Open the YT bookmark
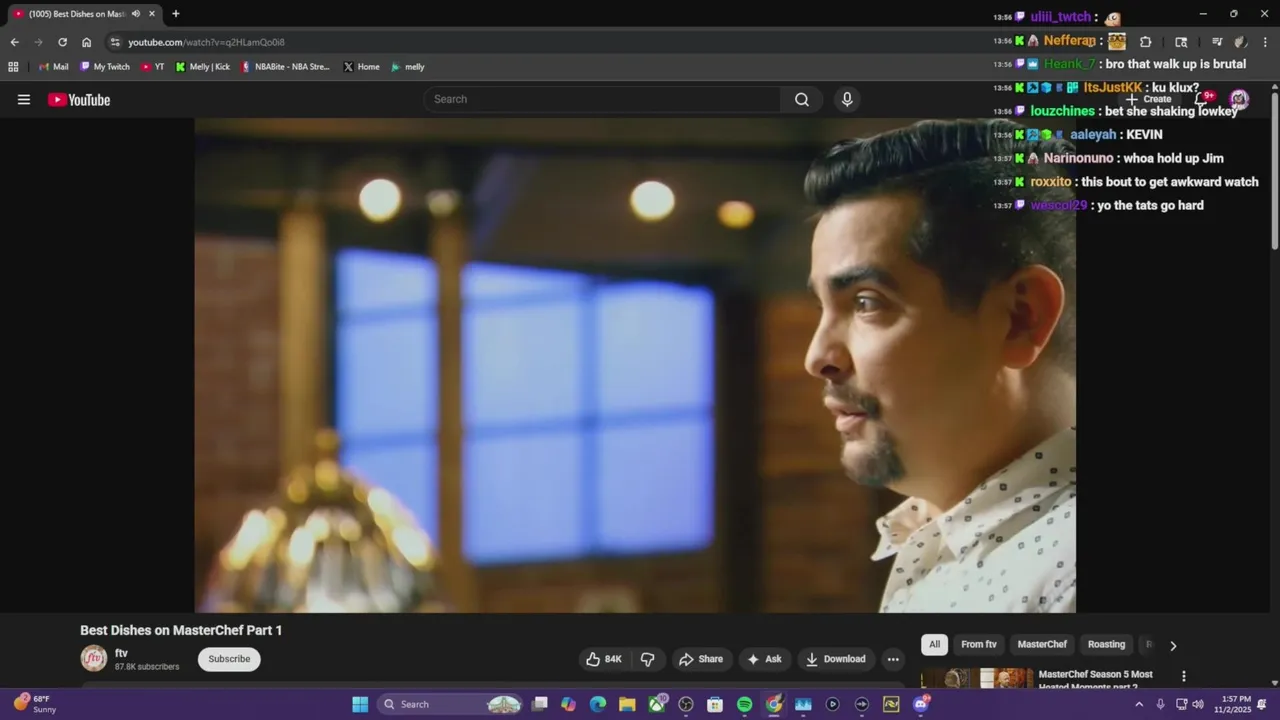This screenshot has height=720, width=1280. (x=153, y=67)
